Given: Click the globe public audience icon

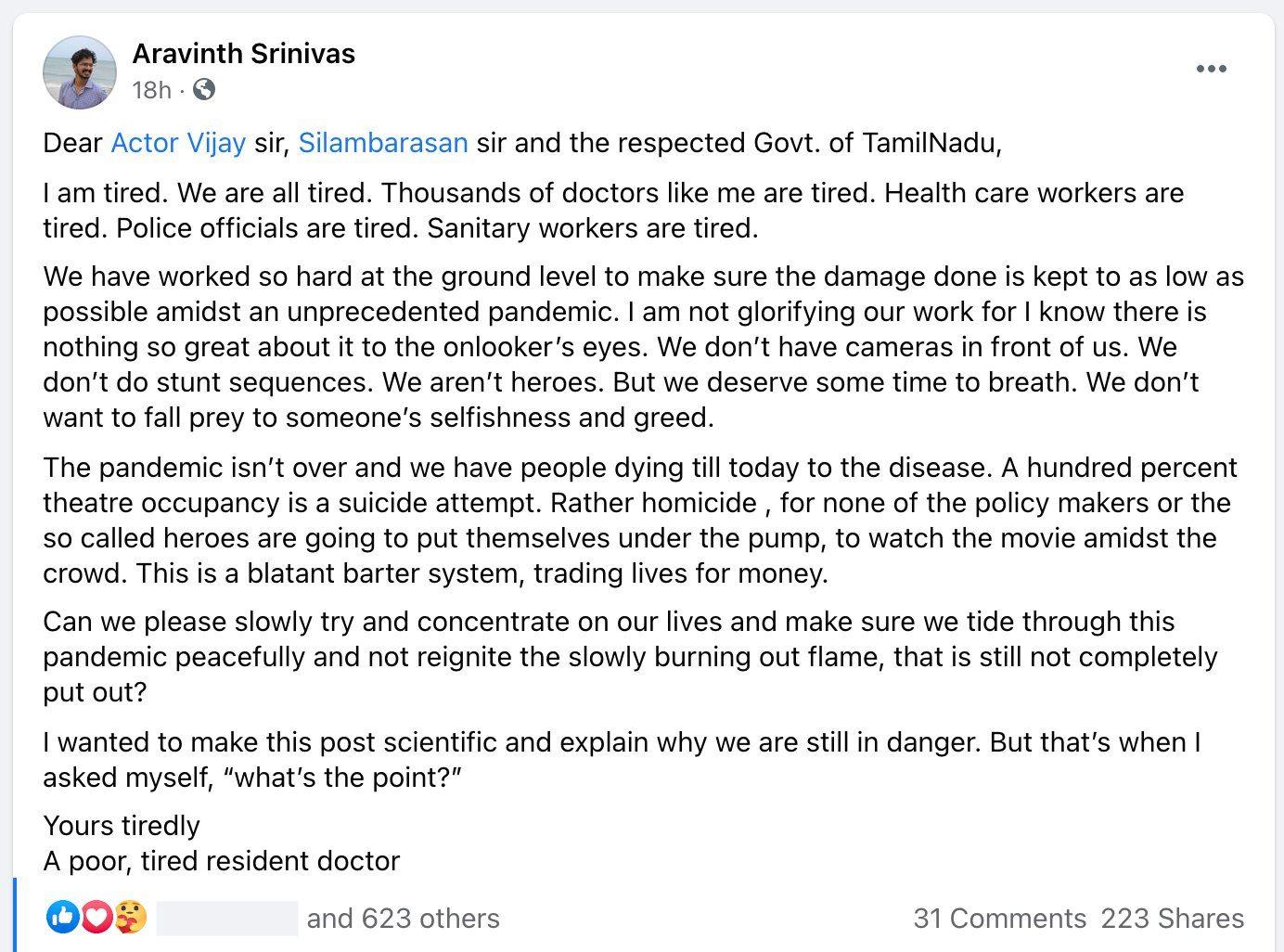Looking at the screenshot, I should [x=204, y=89].
